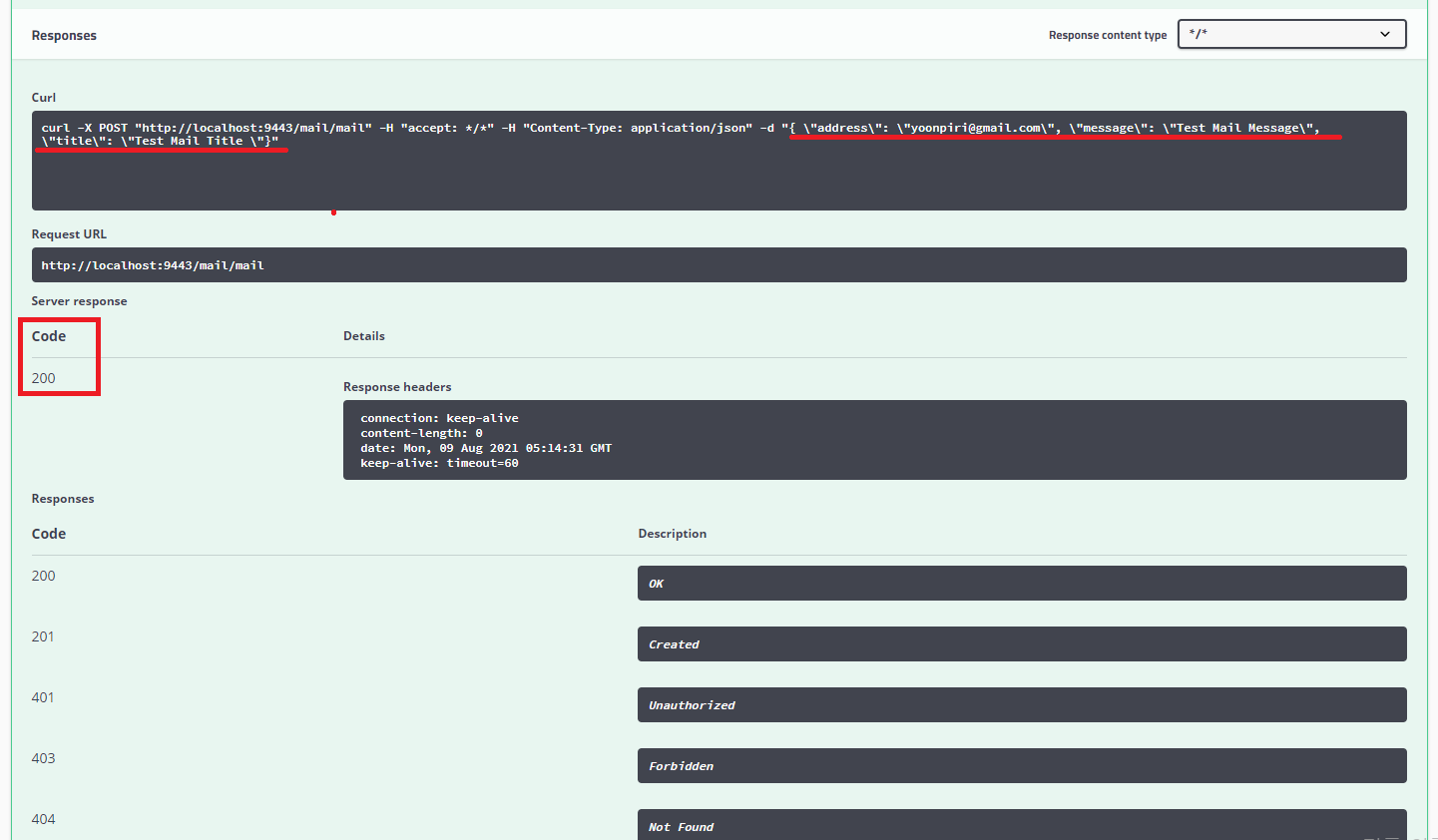This screenshot has height=840, width=1438.
Task: Select the response headers block
Action: 874,440
